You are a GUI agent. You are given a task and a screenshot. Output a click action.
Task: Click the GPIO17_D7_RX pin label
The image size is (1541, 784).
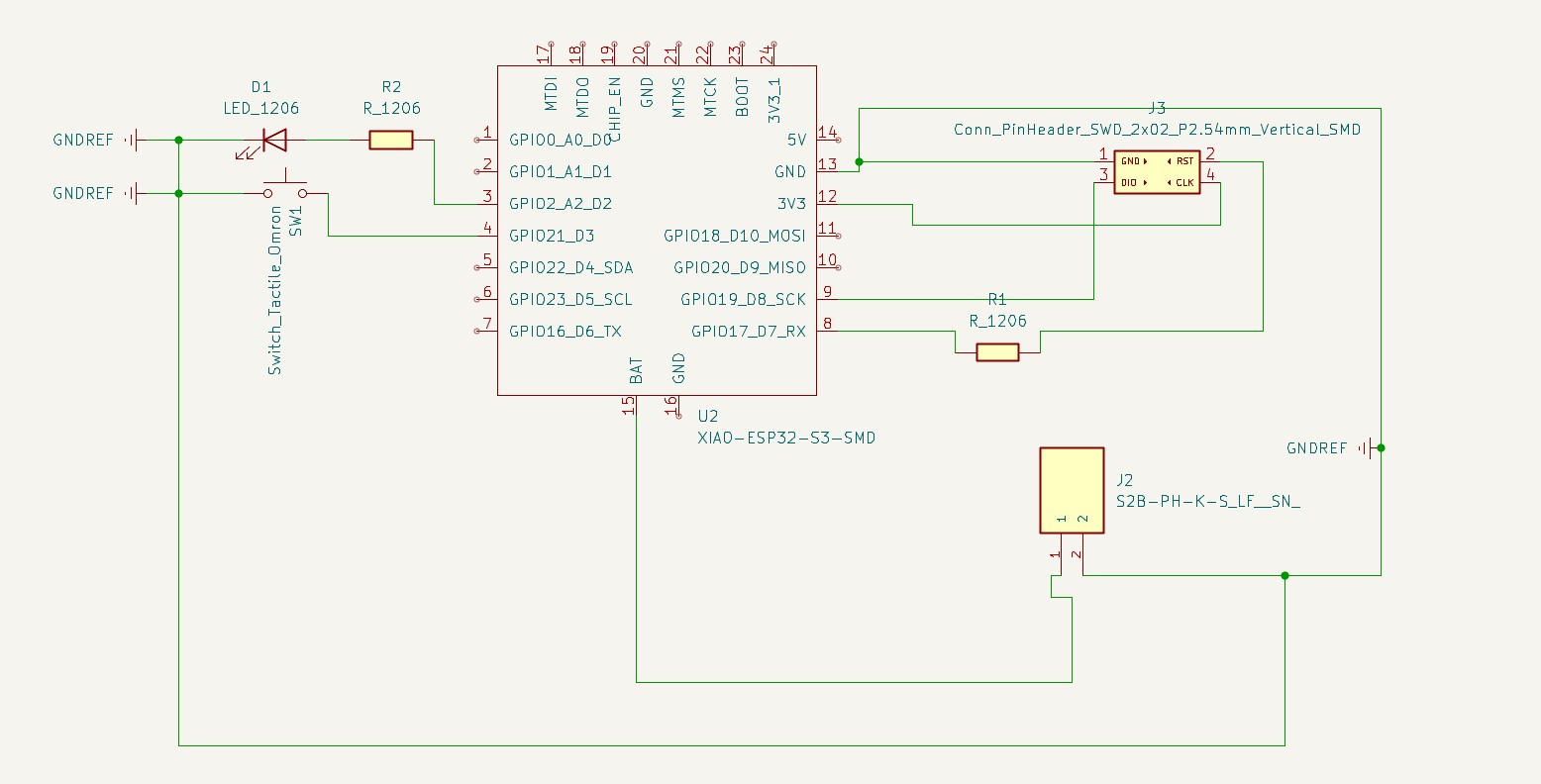coord(748,332)
